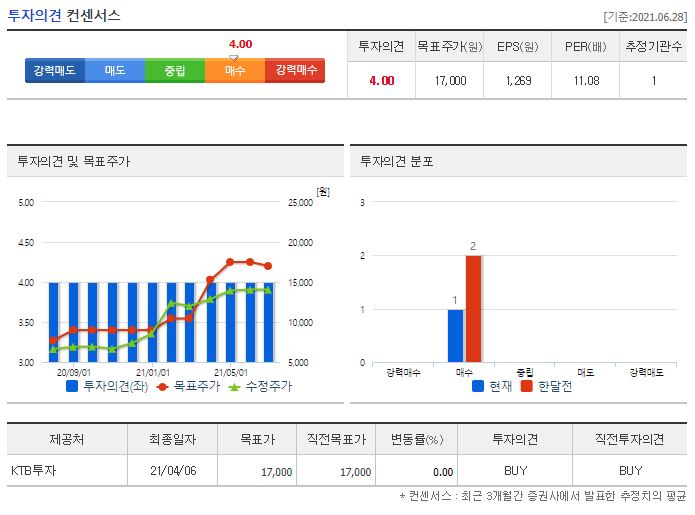The image size is (695, 515).
Task: Click the 직전투자의견 column header
Action: coord(629,439)
